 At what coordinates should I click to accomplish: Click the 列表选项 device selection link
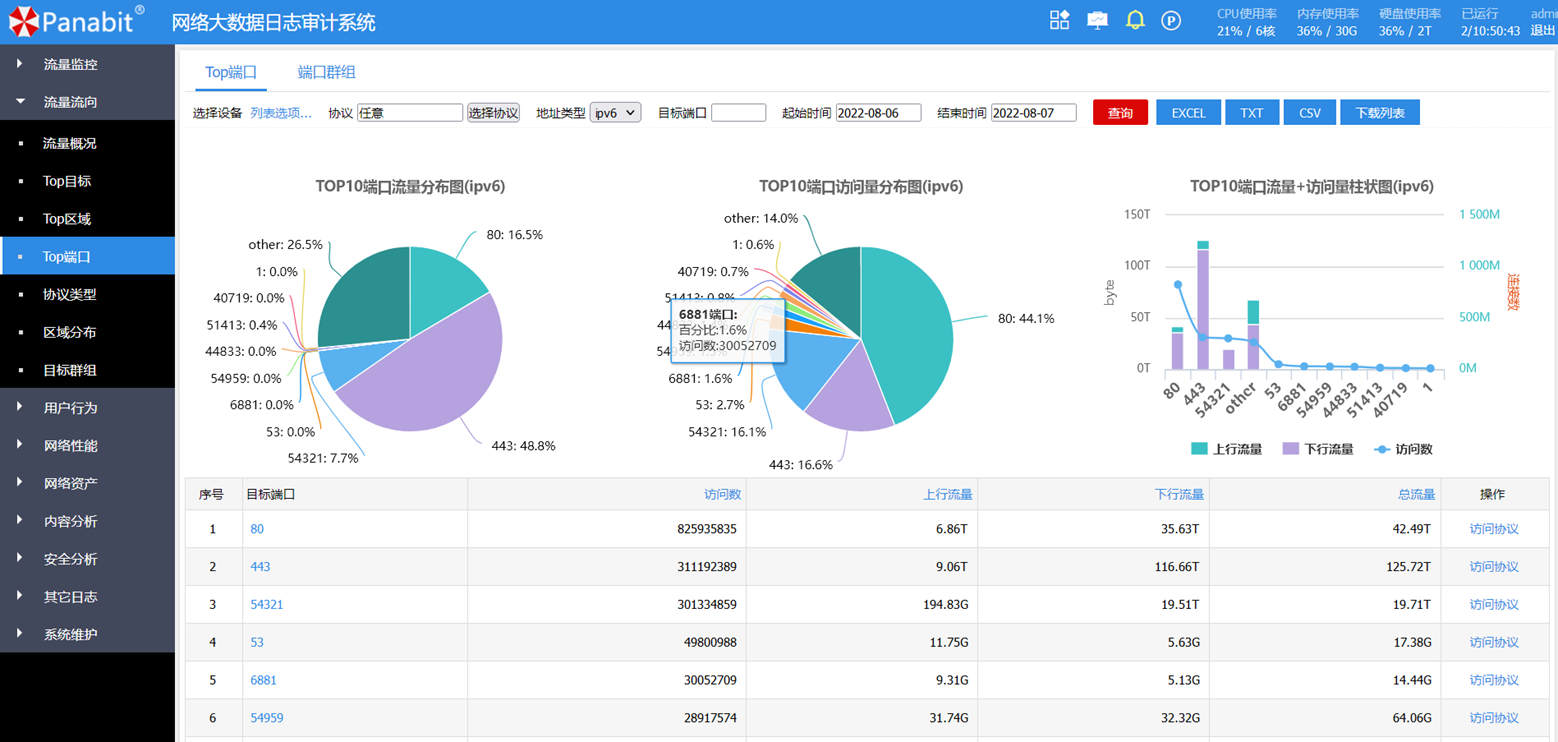[x=281, y=113]
